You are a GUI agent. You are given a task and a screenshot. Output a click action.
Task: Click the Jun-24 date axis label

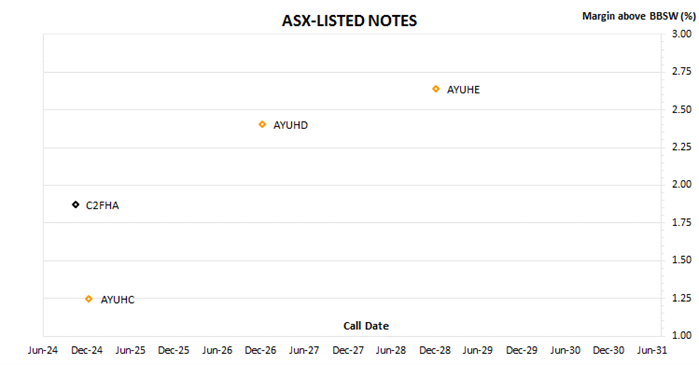(x=43, y=350)
